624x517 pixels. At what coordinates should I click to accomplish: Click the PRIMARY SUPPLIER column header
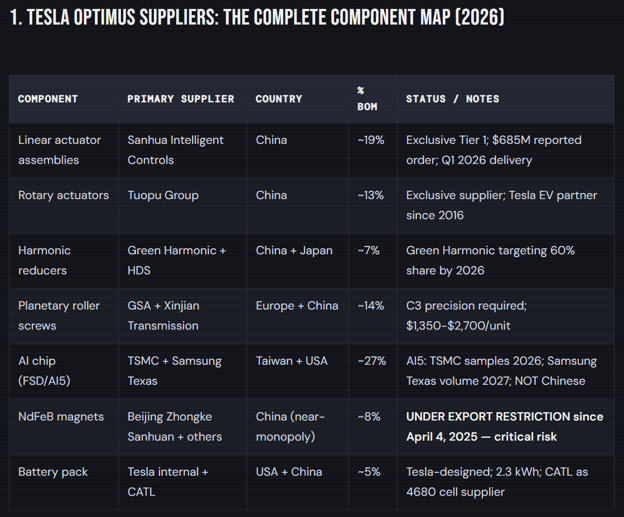point(181,99)
